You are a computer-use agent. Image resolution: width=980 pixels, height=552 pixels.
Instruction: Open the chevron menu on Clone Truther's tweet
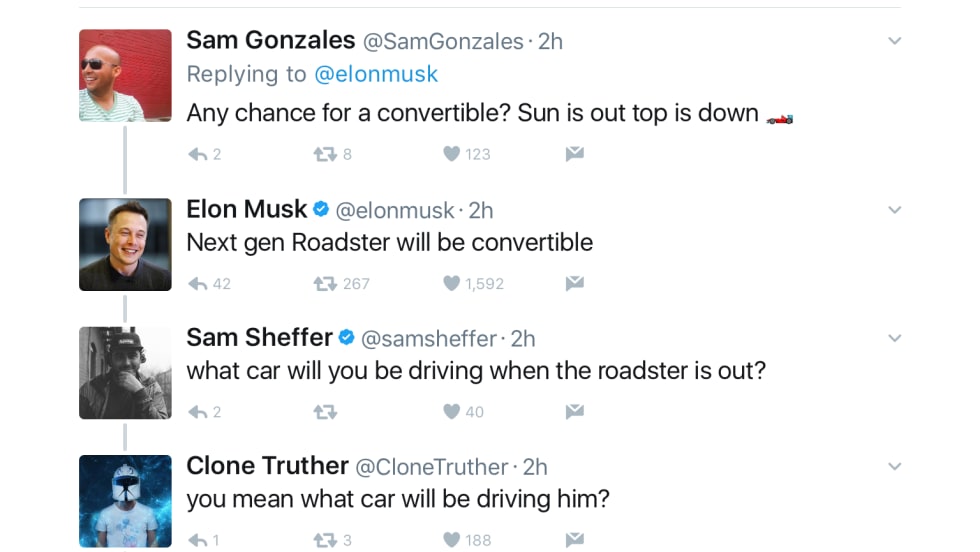coord(895,466)
